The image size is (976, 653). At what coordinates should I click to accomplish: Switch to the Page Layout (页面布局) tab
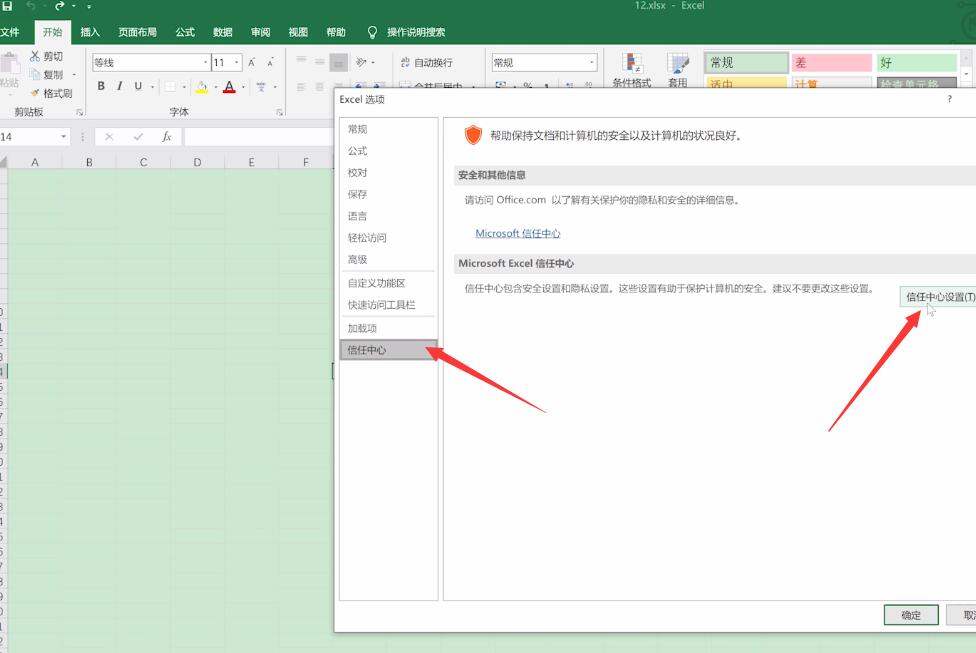(x=138, y=32)
